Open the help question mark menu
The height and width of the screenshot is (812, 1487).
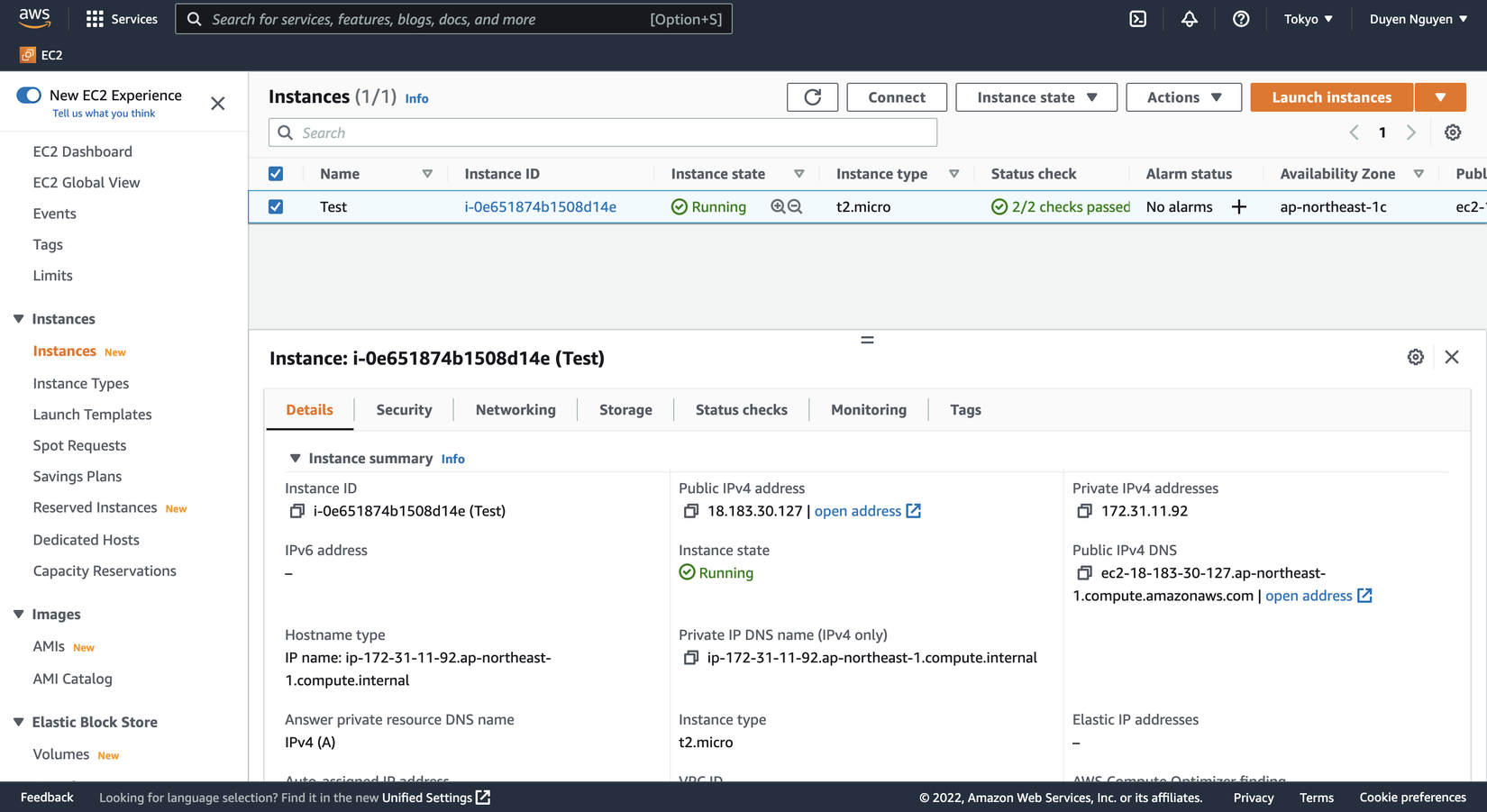1241,19
